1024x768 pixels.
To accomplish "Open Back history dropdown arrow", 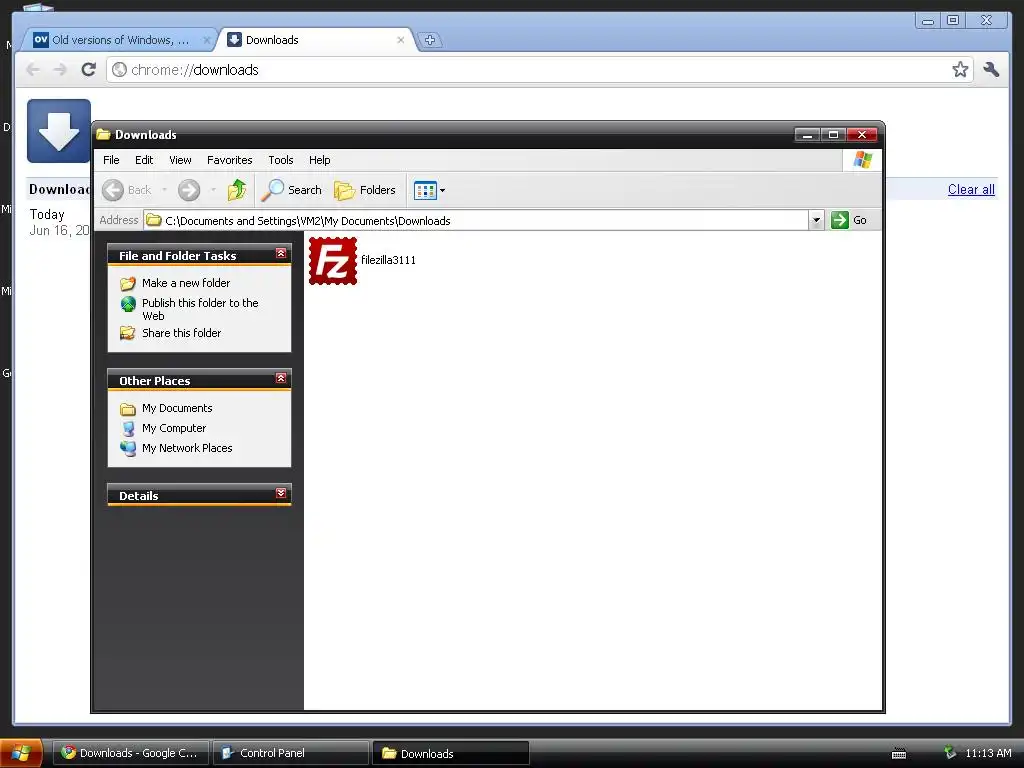I will [164, 190].
